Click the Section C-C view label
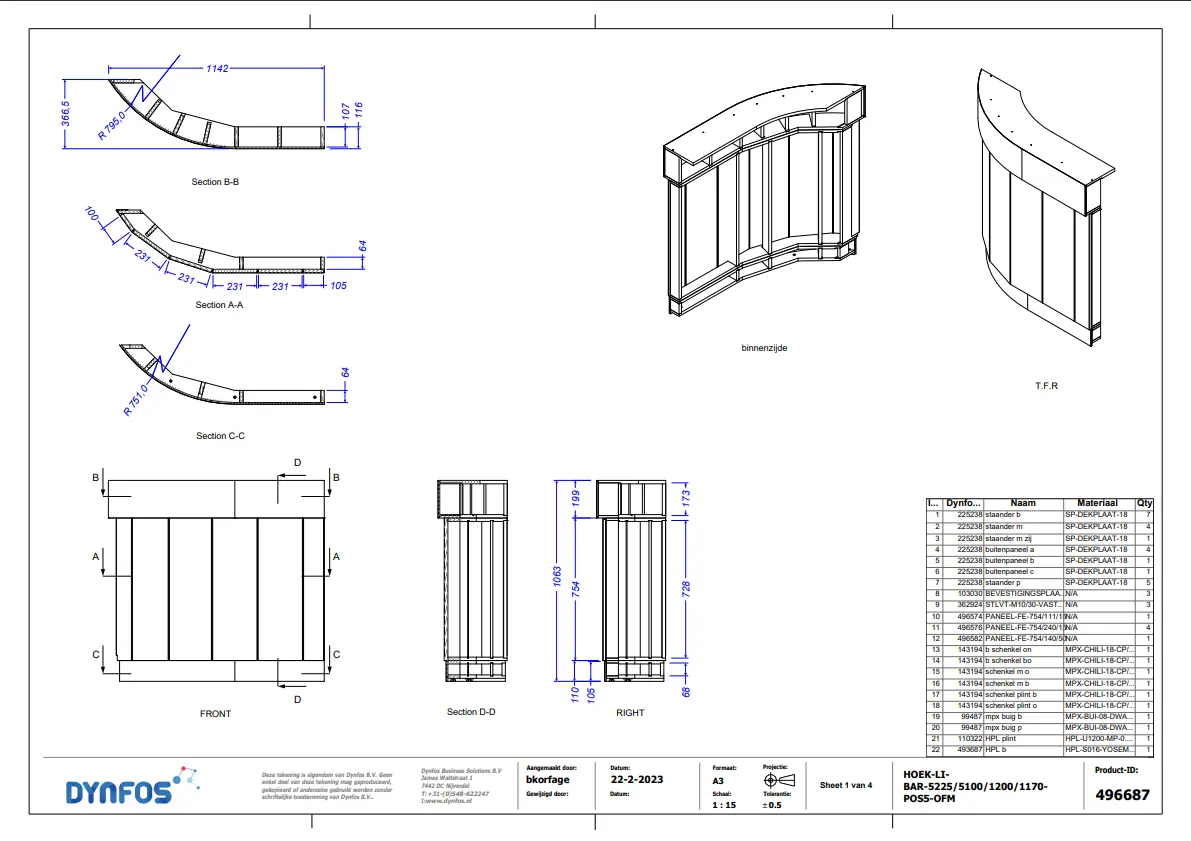The width and height of the screenshot is (1191, 841). click(220, 436)
